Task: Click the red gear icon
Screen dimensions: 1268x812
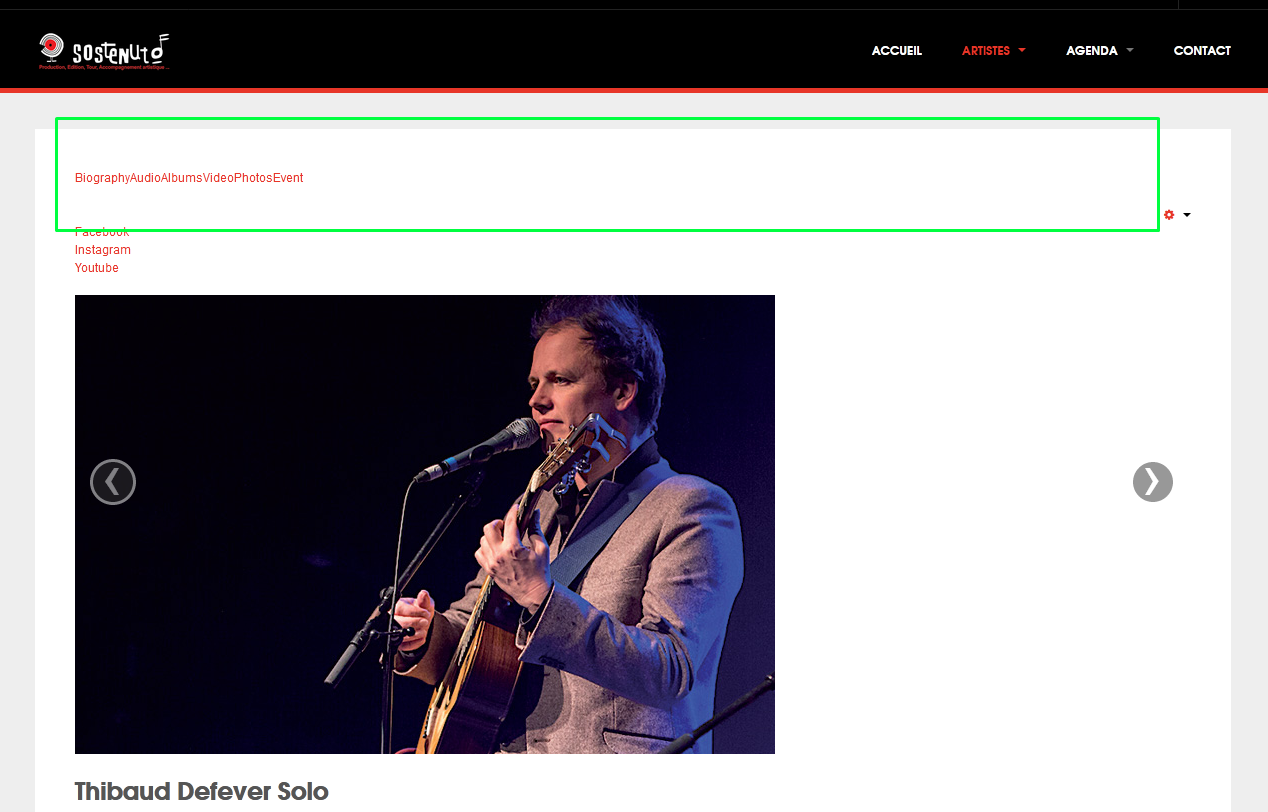Action: pyautogui.click(x=1169, y=215)
